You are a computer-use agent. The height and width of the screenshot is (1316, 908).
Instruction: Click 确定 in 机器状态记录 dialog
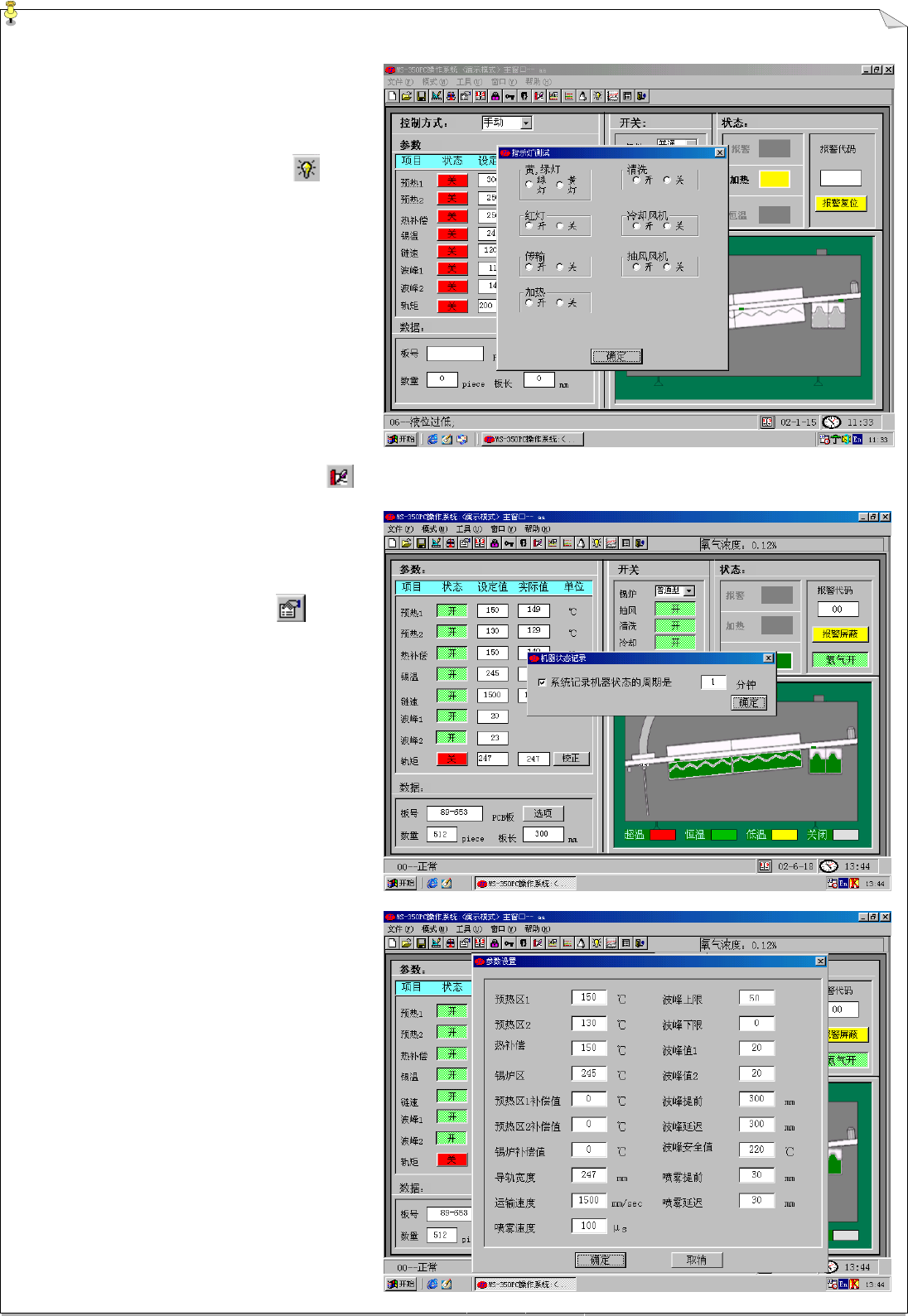click(x=748, y=702)
